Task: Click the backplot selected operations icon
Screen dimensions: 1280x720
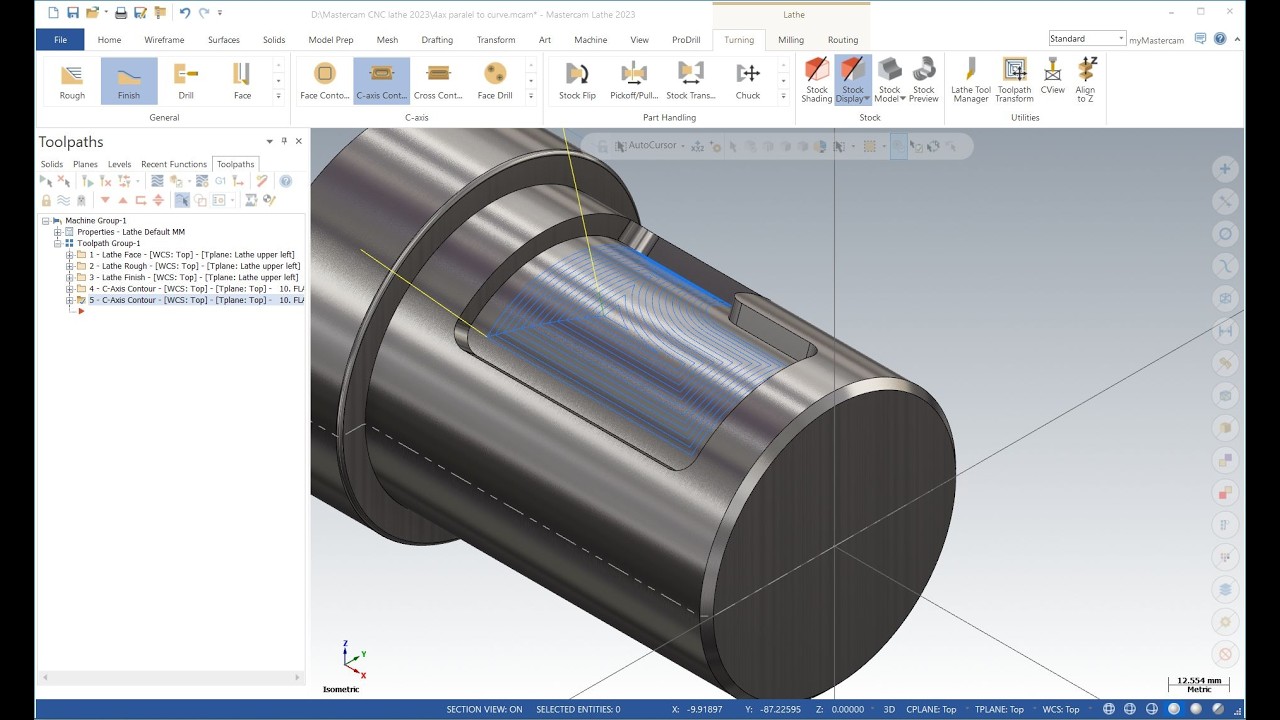Action: point(157,181)
